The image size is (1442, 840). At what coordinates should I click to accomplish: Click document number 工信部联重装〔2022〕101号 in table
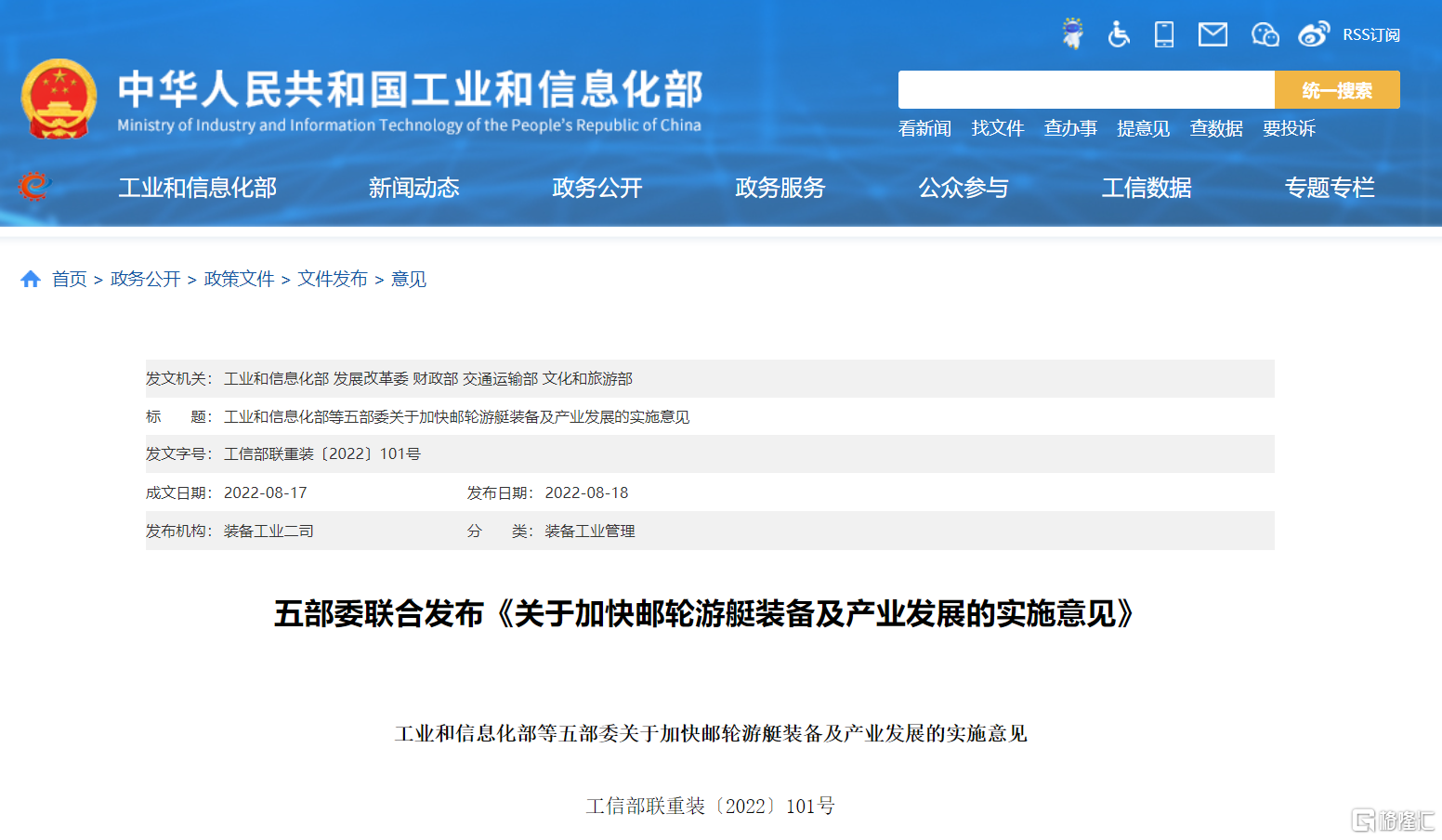click(x=322, y=454)
